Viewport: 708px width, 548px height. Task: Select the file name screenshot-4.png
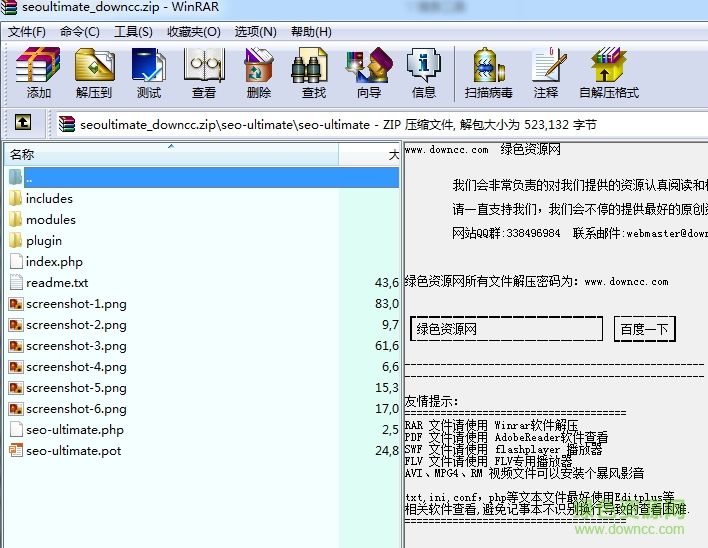(76, 367)
